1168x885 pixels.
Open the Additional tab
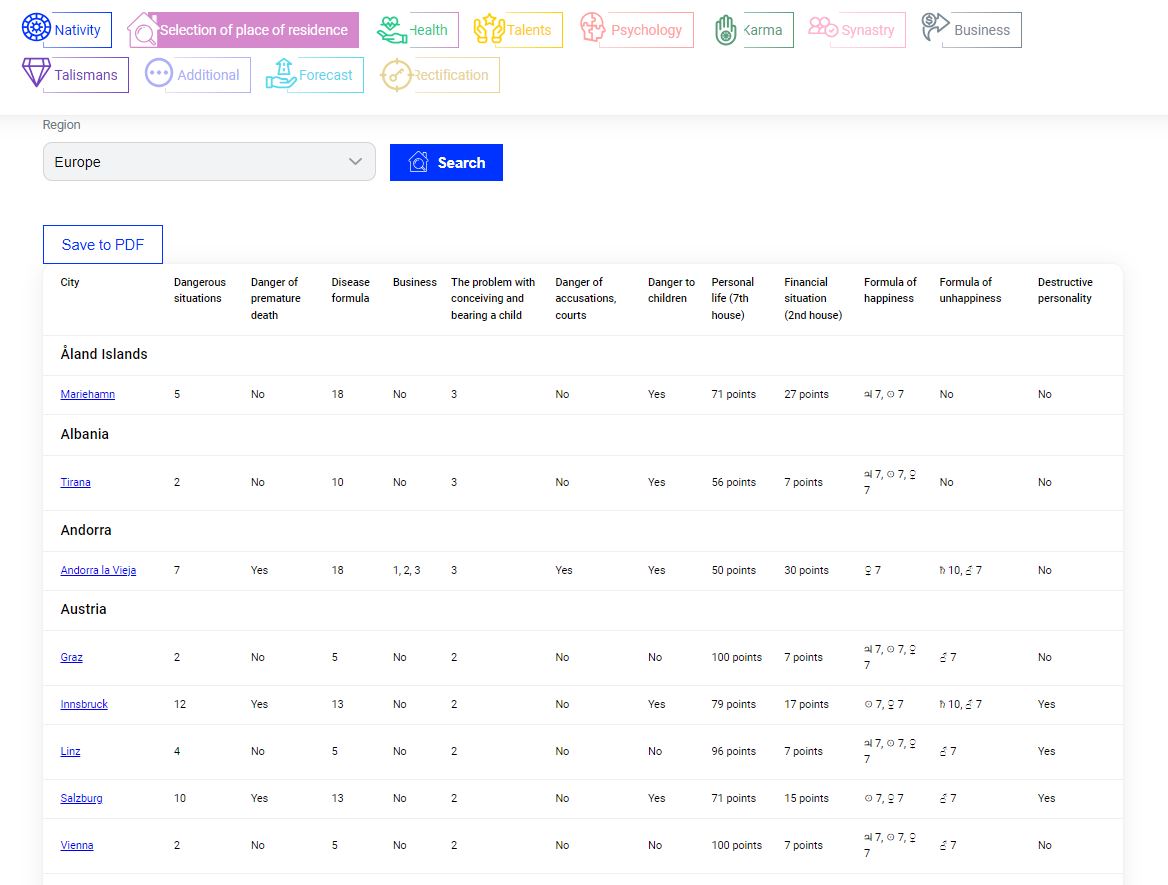coord(208,75)
